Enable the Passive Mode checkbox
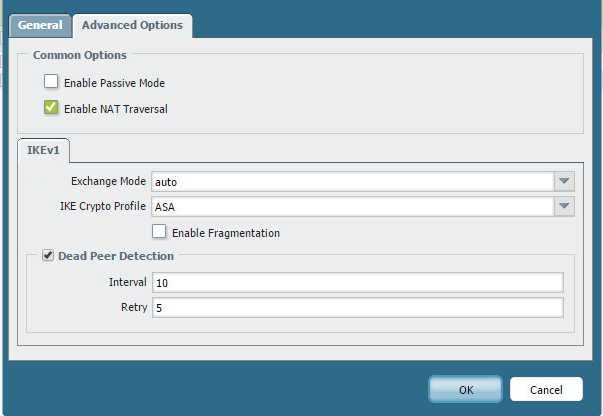 pyautogui.click(x=51, y=82)
